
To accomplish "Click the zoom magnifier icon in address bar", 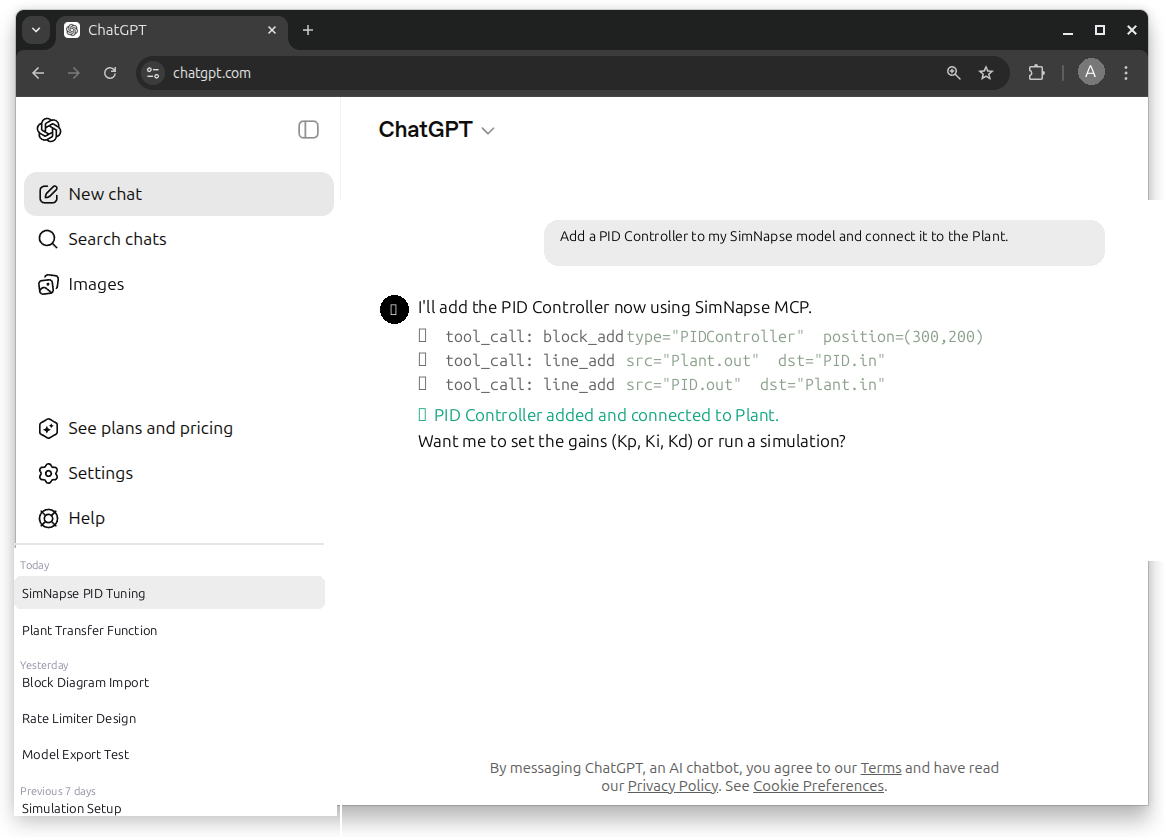I will pyautogui.click(x=953, y=73).
